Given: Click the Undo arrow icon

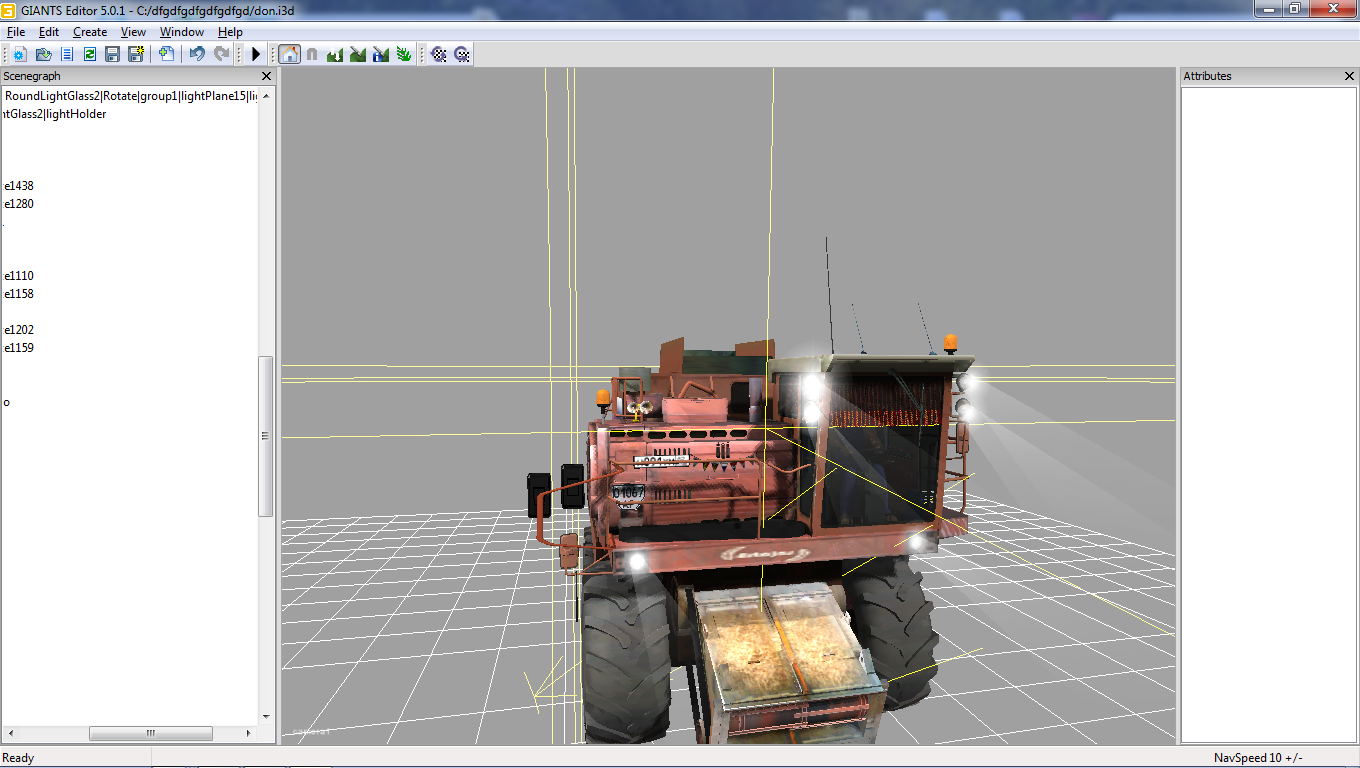Looking at the screenshot, I should click(197, 54).
